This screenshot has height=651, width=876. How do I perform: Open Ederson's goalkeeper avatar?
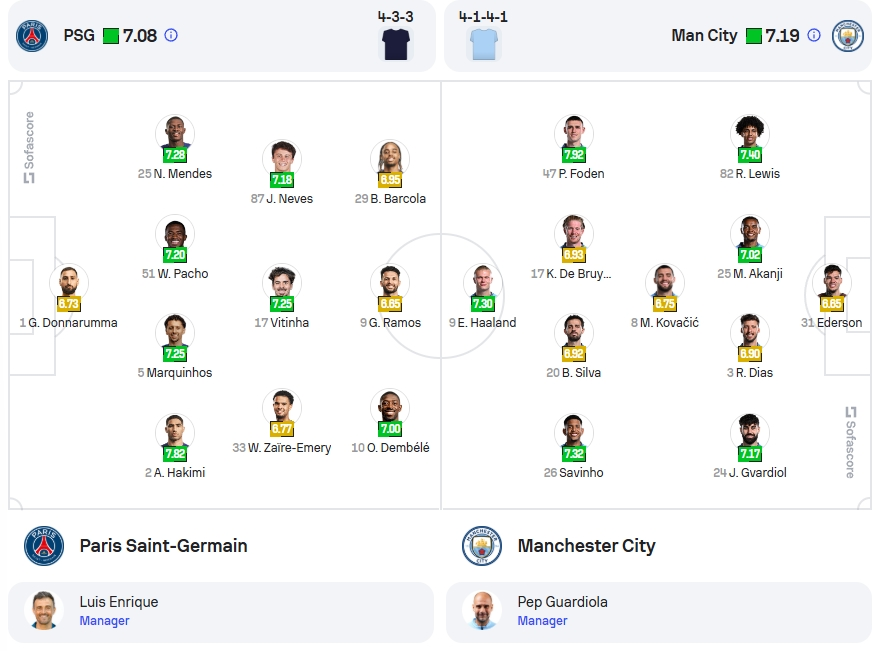click(832, 283)
